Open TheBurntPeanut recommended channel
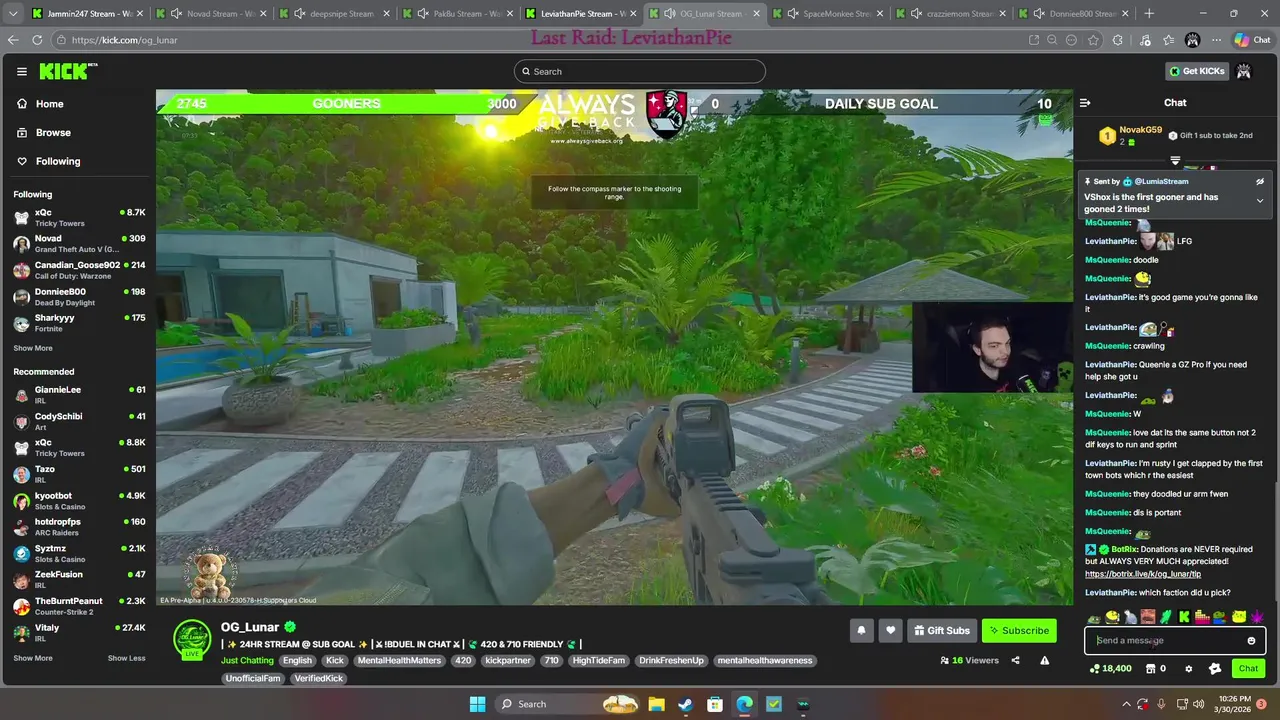 pyautogui.click(x=78, y=606)
